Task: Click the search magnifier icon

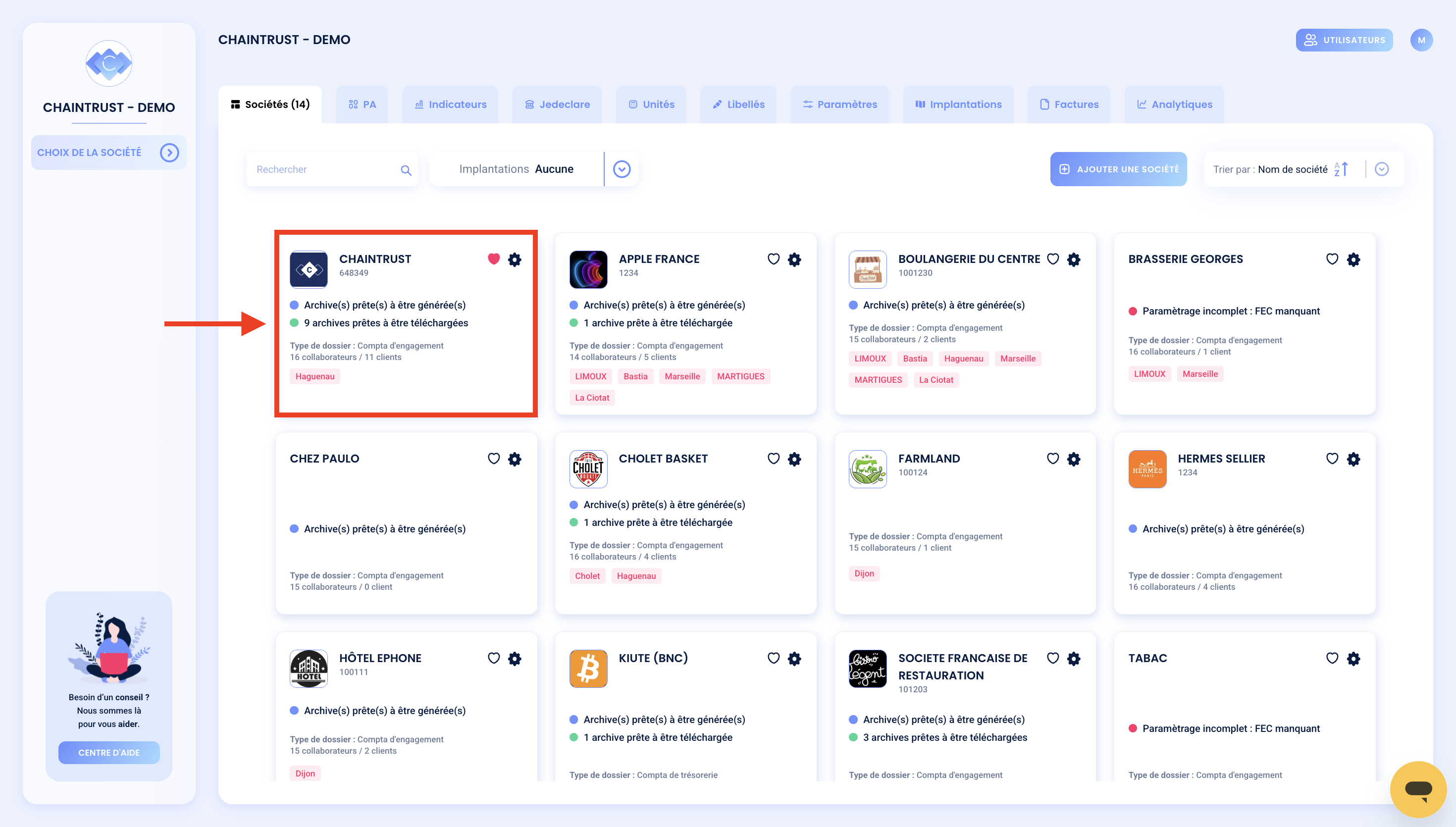Action: click(x=406, y=170)
